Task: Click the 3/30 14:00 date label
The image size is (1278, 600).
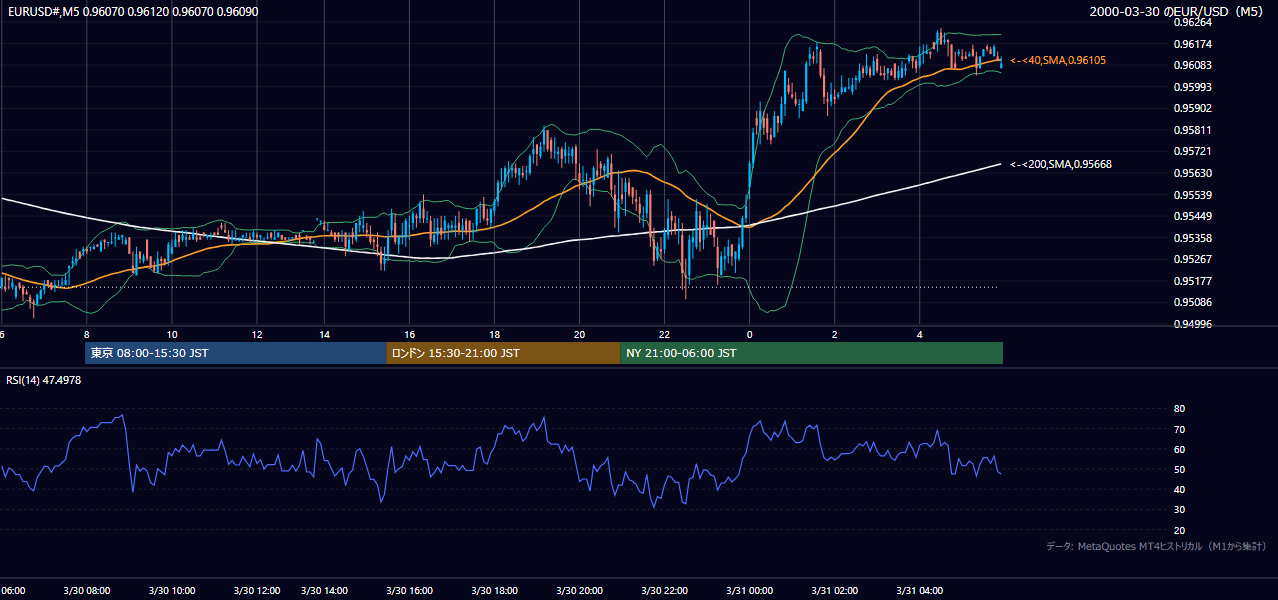Action: coord(325,591)
